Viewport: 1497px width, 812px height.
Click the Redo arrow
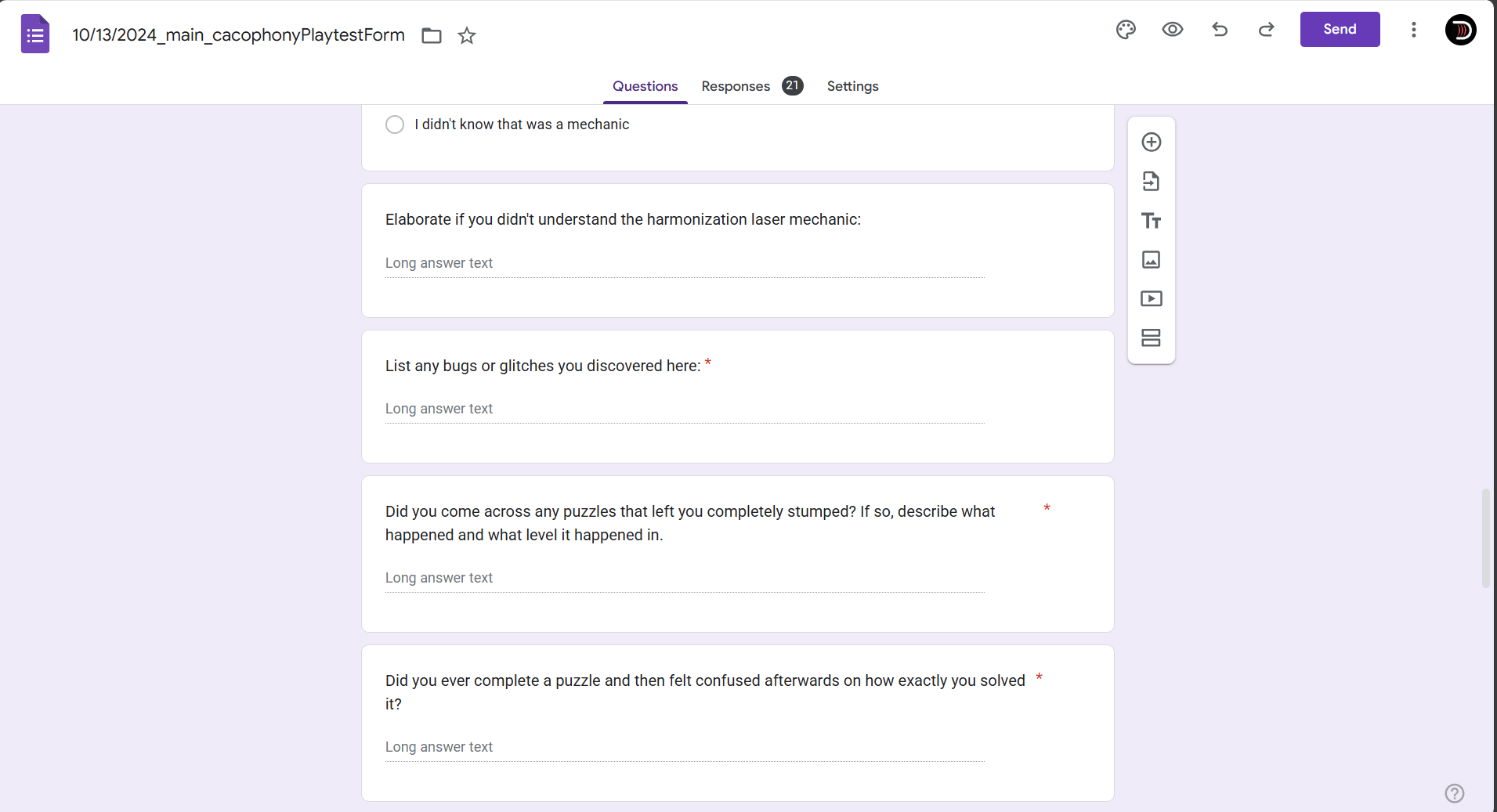[1266, 30]
